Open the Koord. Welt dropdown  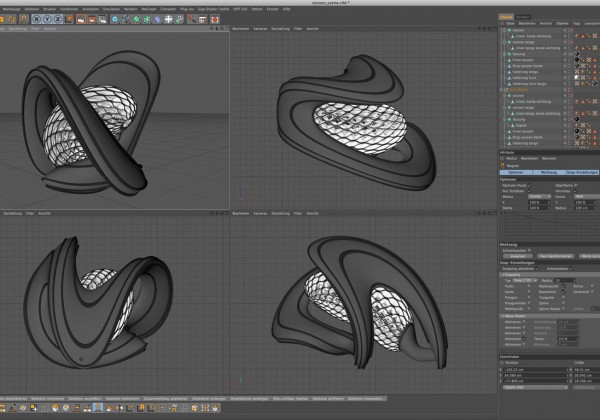pos(586,197)
